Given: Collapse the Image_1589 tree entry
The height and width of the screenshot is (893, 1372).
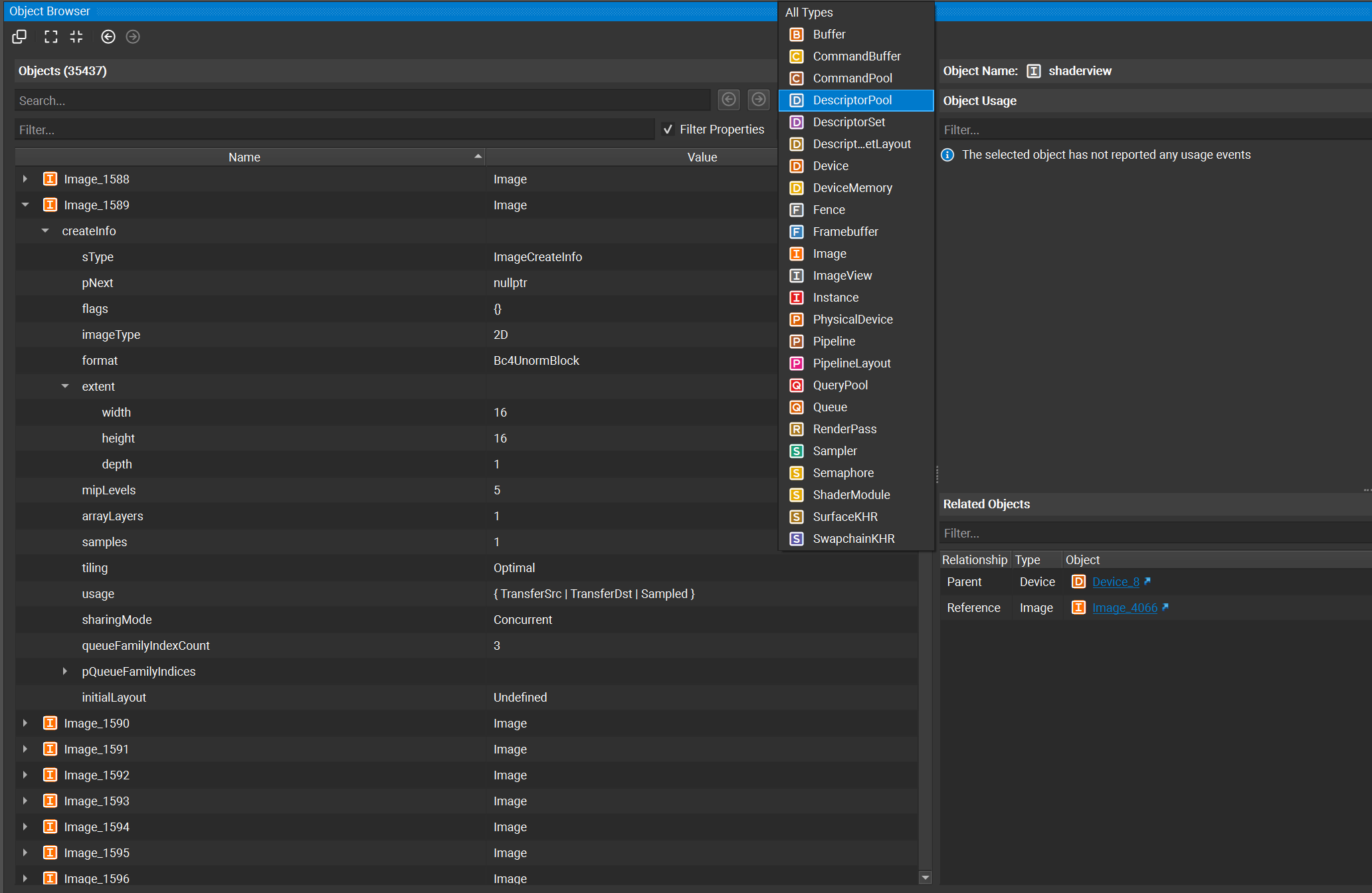Looking at the screenshot, I should 25,205.
